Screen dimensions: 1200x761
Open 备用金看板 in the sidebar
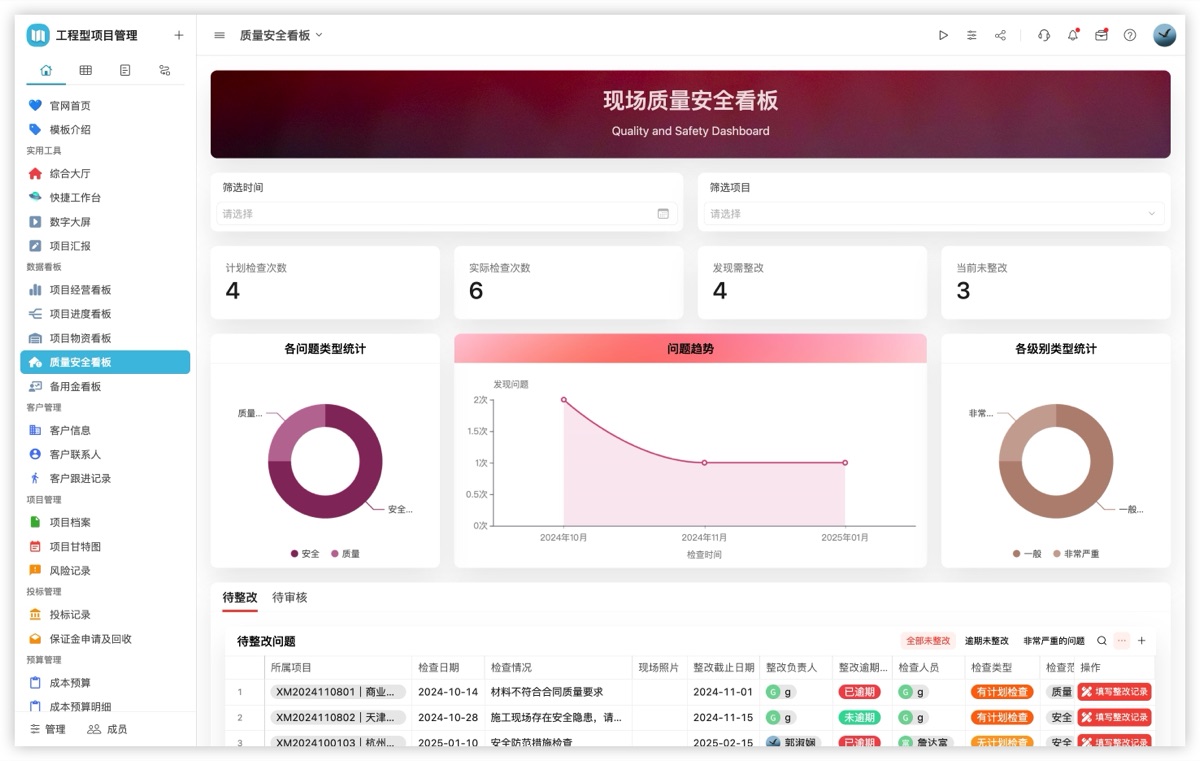105,386
